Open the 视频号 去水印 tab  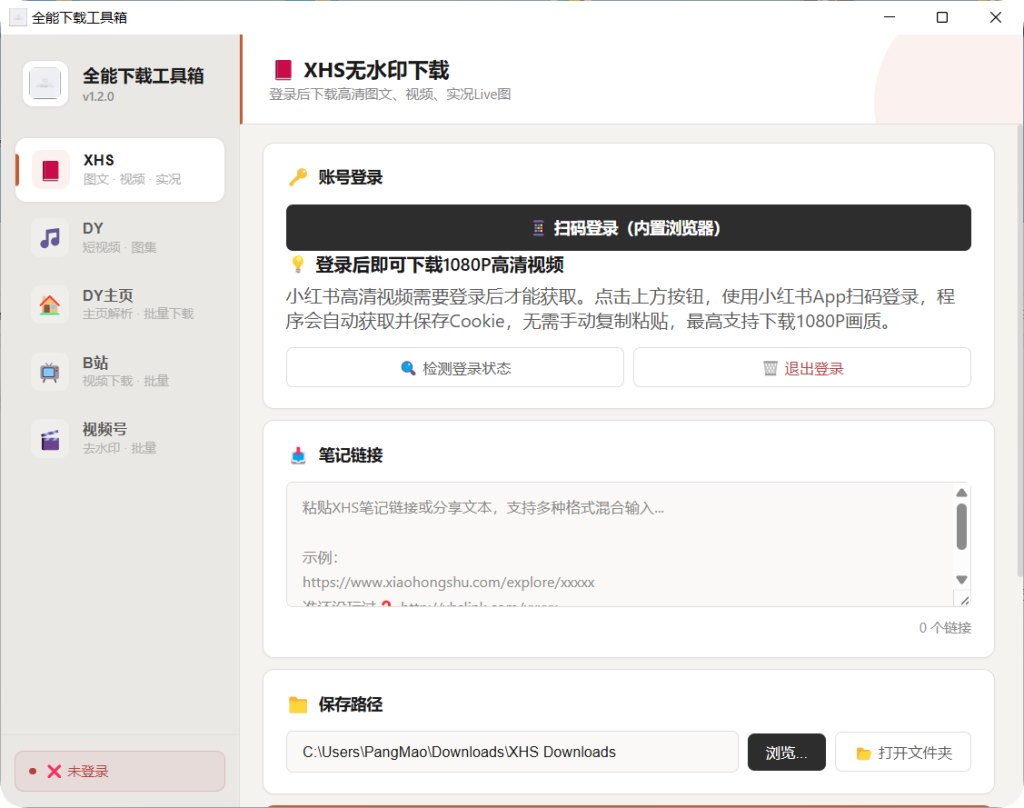point(120,439)
